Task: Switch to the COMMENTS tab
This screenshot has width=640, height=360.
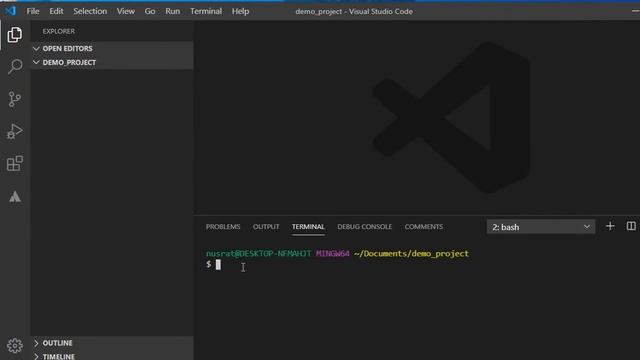Action: 424,227
